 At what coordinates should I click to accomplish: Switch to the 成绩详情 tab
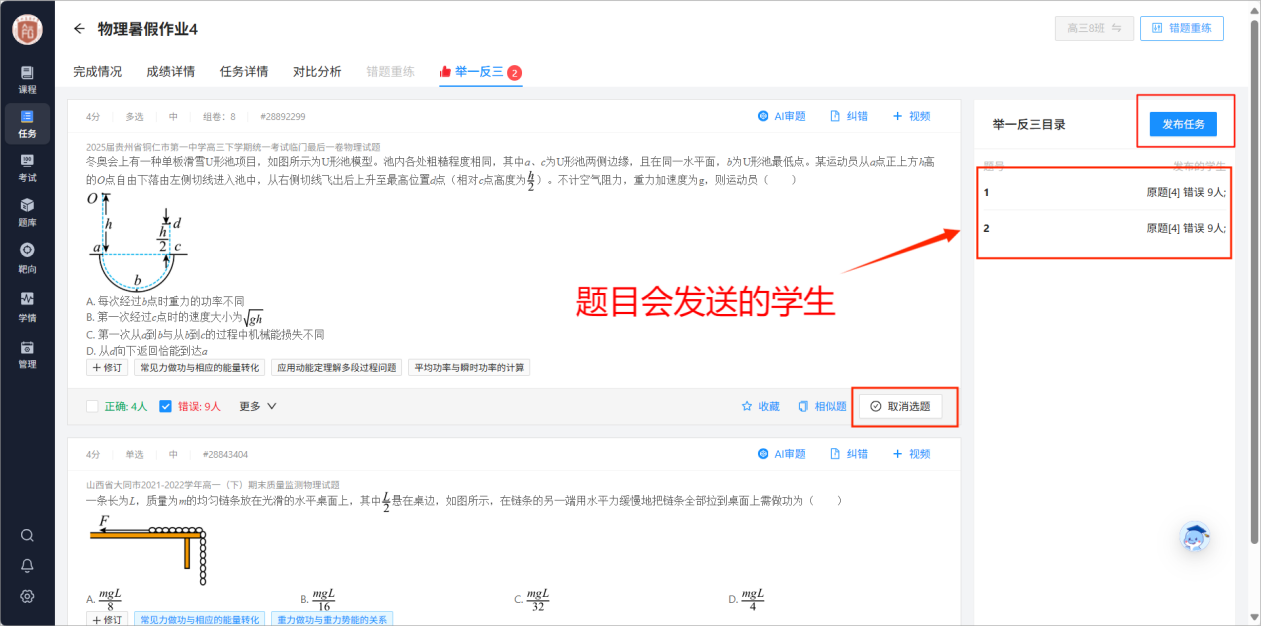171,72
